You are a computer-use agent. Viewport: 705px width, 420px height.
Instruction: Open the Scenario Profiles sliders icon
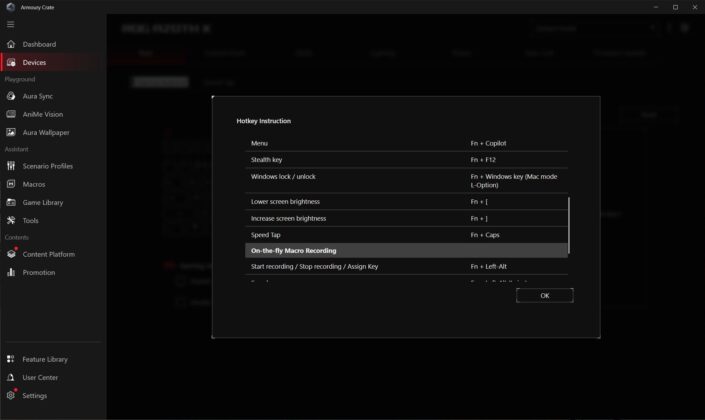click(x=11, y=166)
